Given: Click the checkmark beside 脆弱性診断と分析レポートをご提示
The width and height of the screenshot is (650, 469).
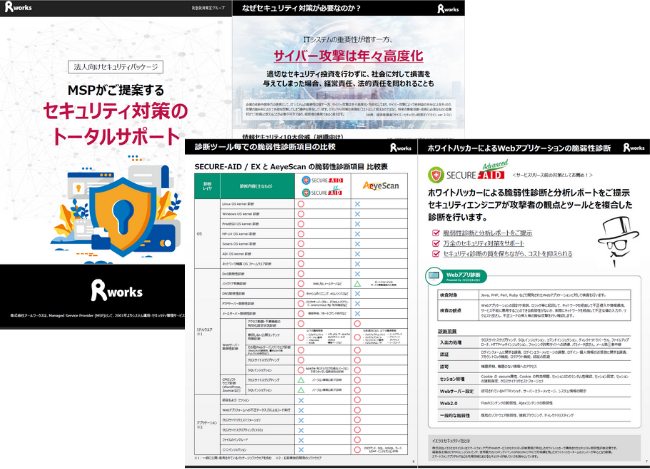Looking at the screenshot, I should pos(435,233).
